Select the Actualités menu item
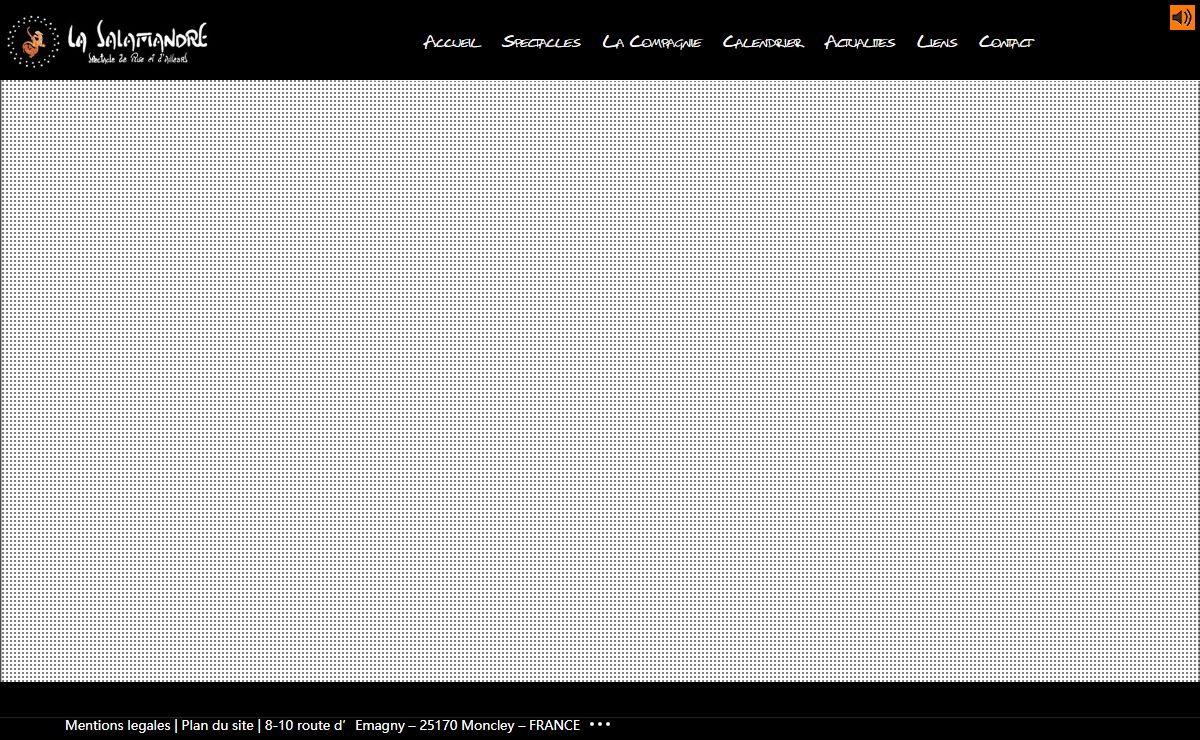Viewport: 1200px width, 740px height. (x=860, y=42)
